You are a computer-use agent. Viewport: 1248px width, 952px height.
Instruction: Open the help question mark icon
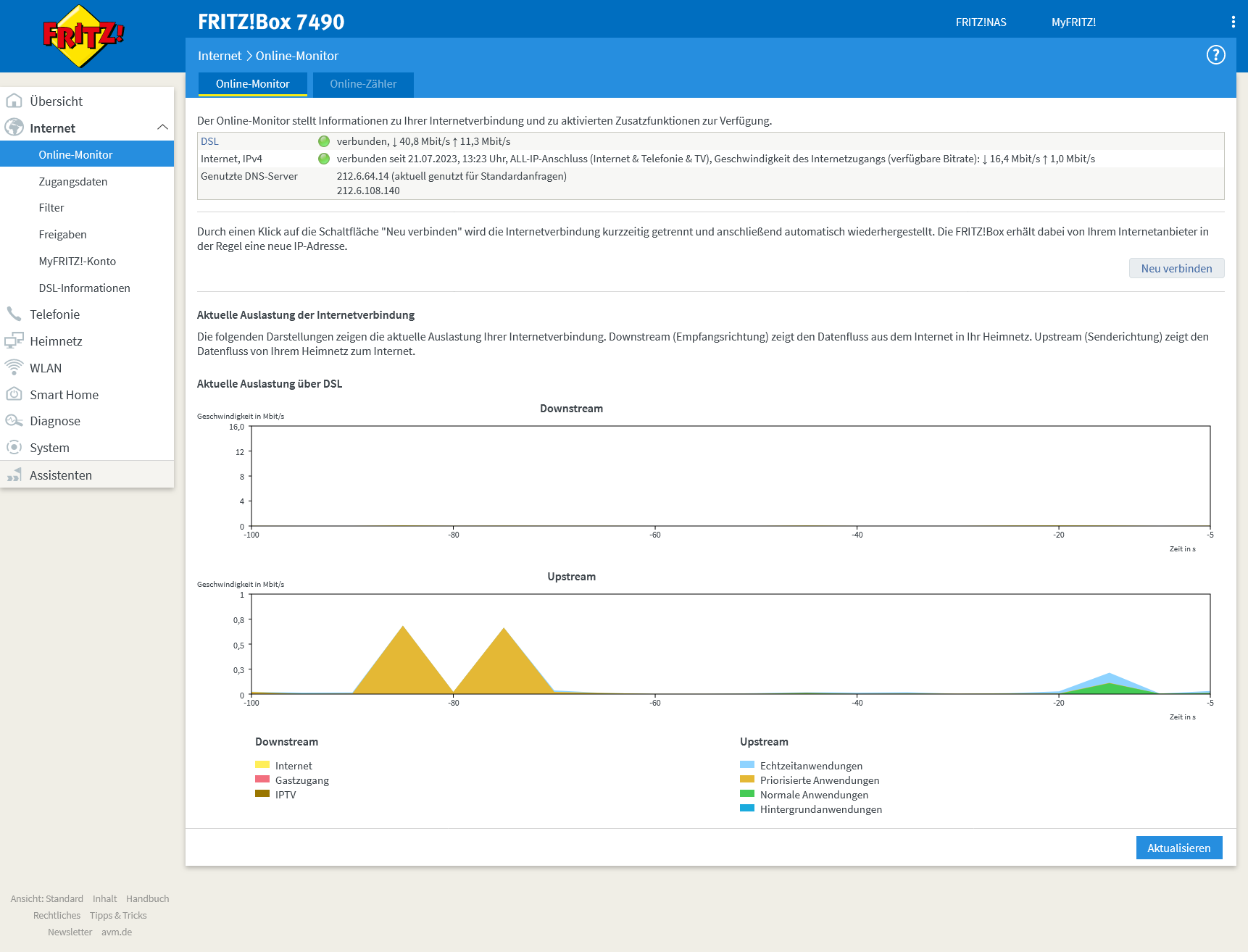tap(1215, 55)
